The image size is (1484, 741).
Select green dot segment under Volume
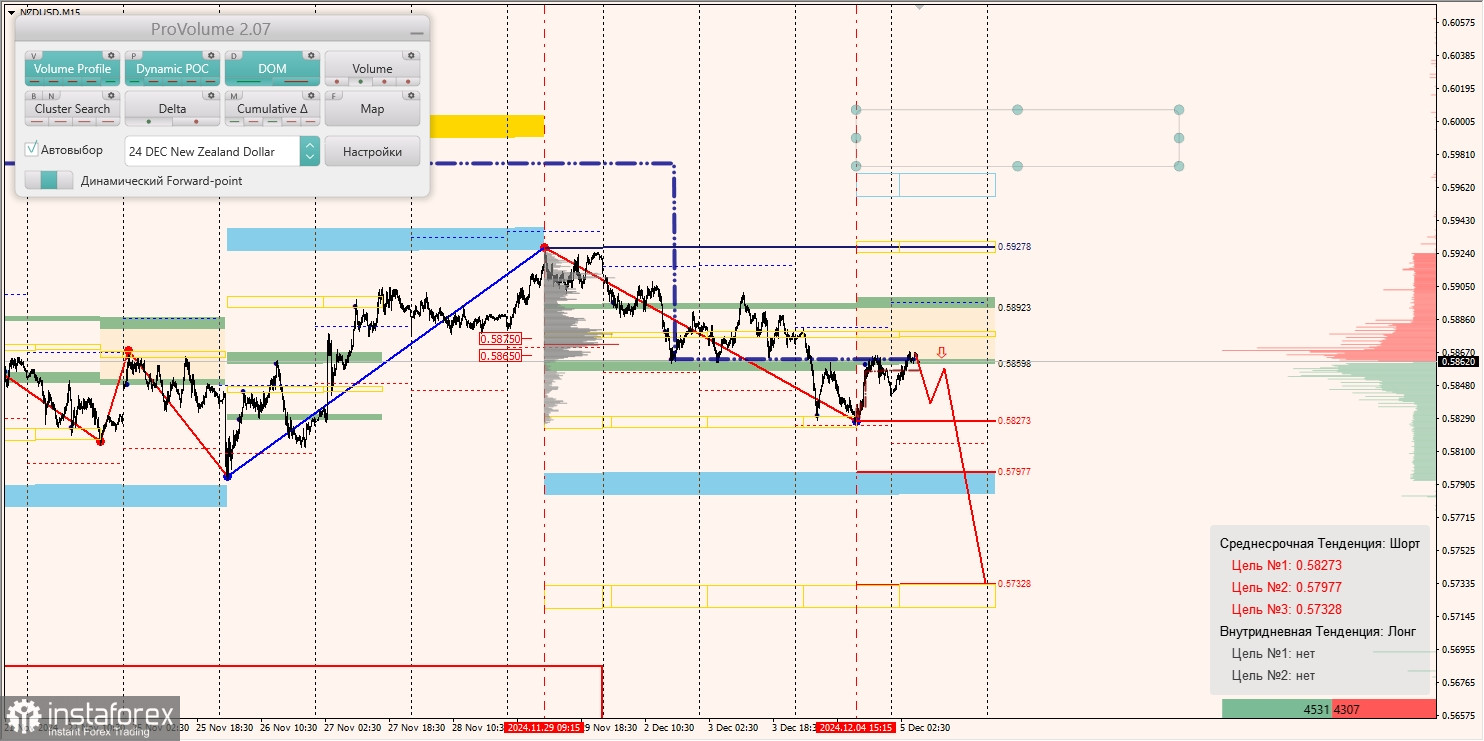click(360, 81)
